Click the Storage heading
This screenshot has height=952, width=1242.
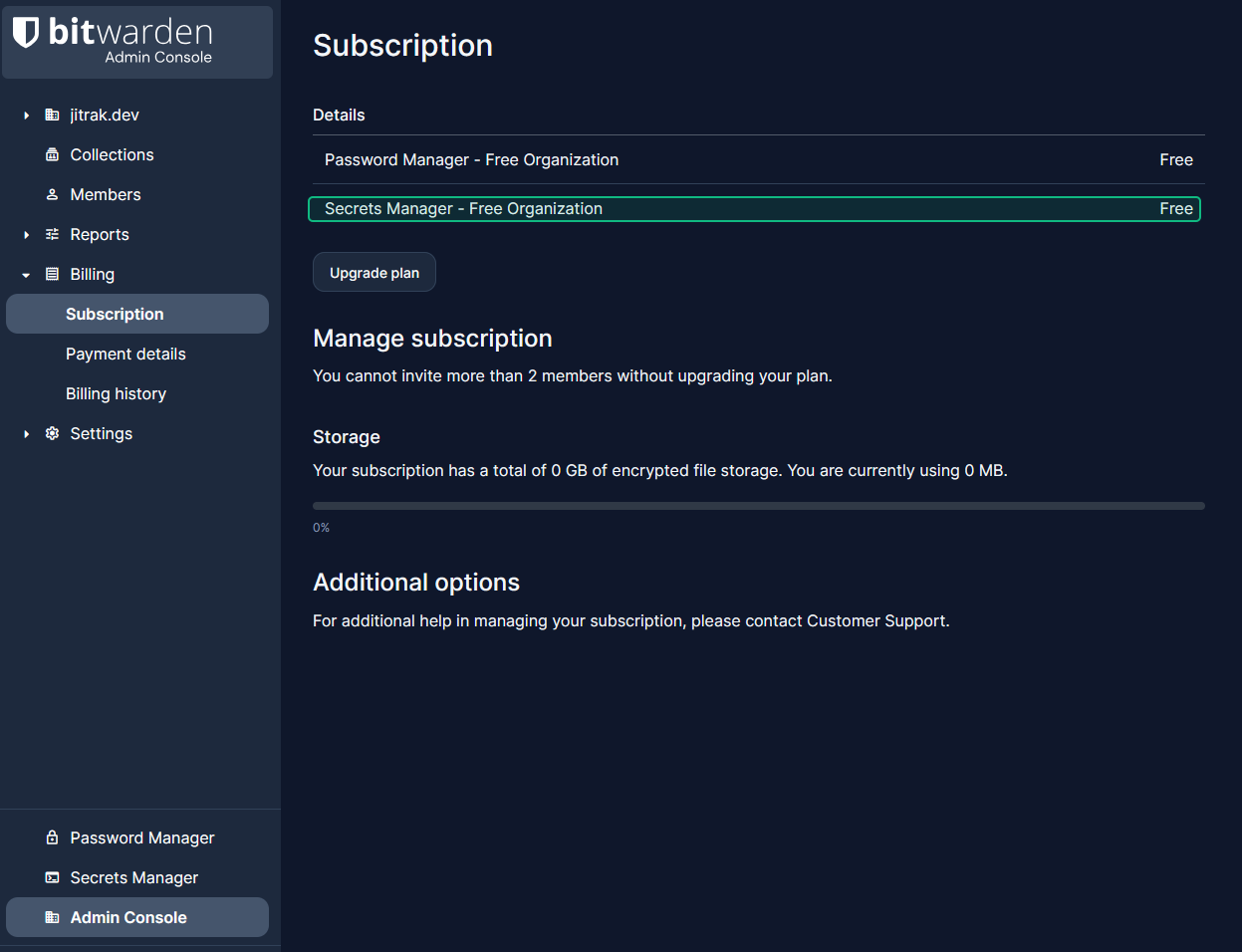coord(347,437)
